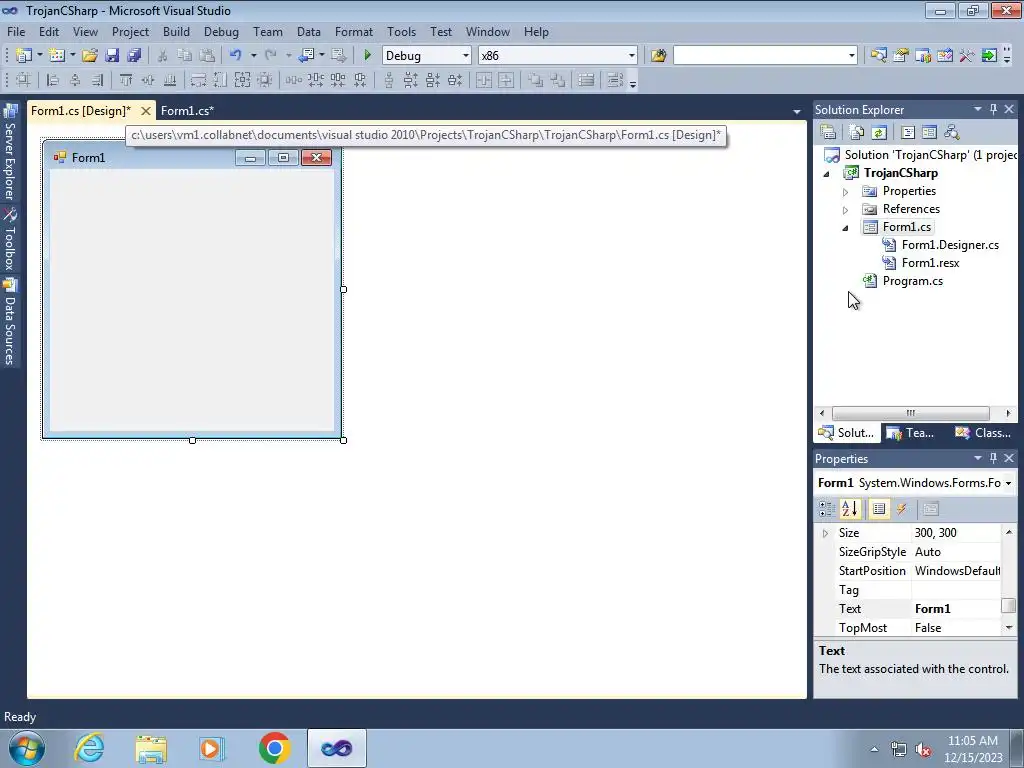Open the Server Explorer side tab
Screen dimensions: 1024x768
[x=10, y=152]
